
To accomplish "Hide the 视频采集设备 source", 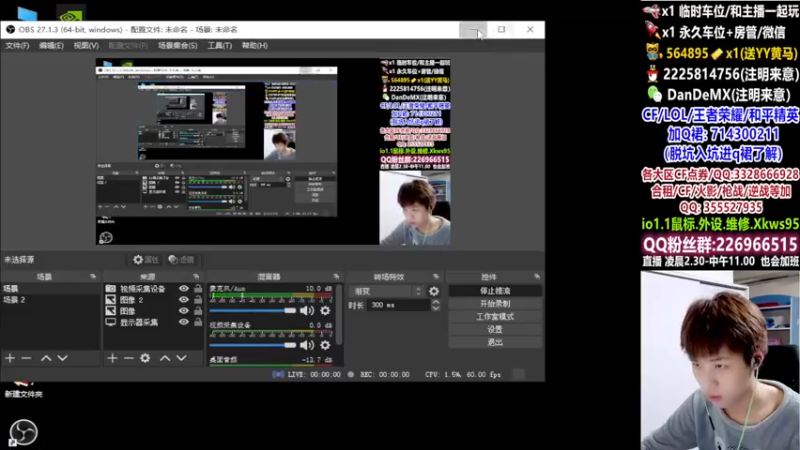I will pyautogui.click(x=184, y=289).
